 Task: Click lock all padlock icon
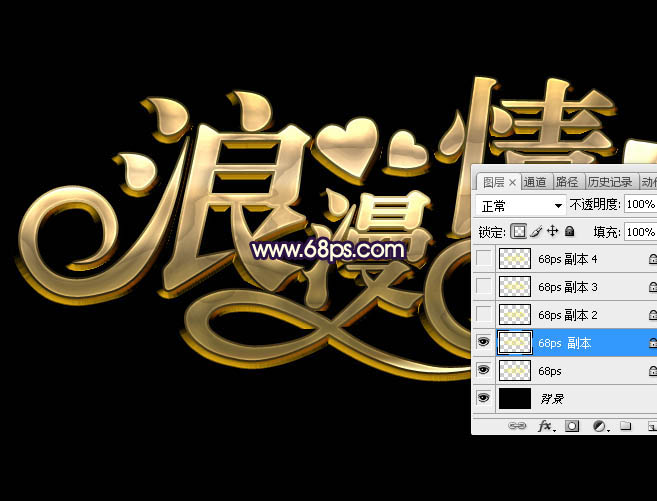tap(569, 231)
